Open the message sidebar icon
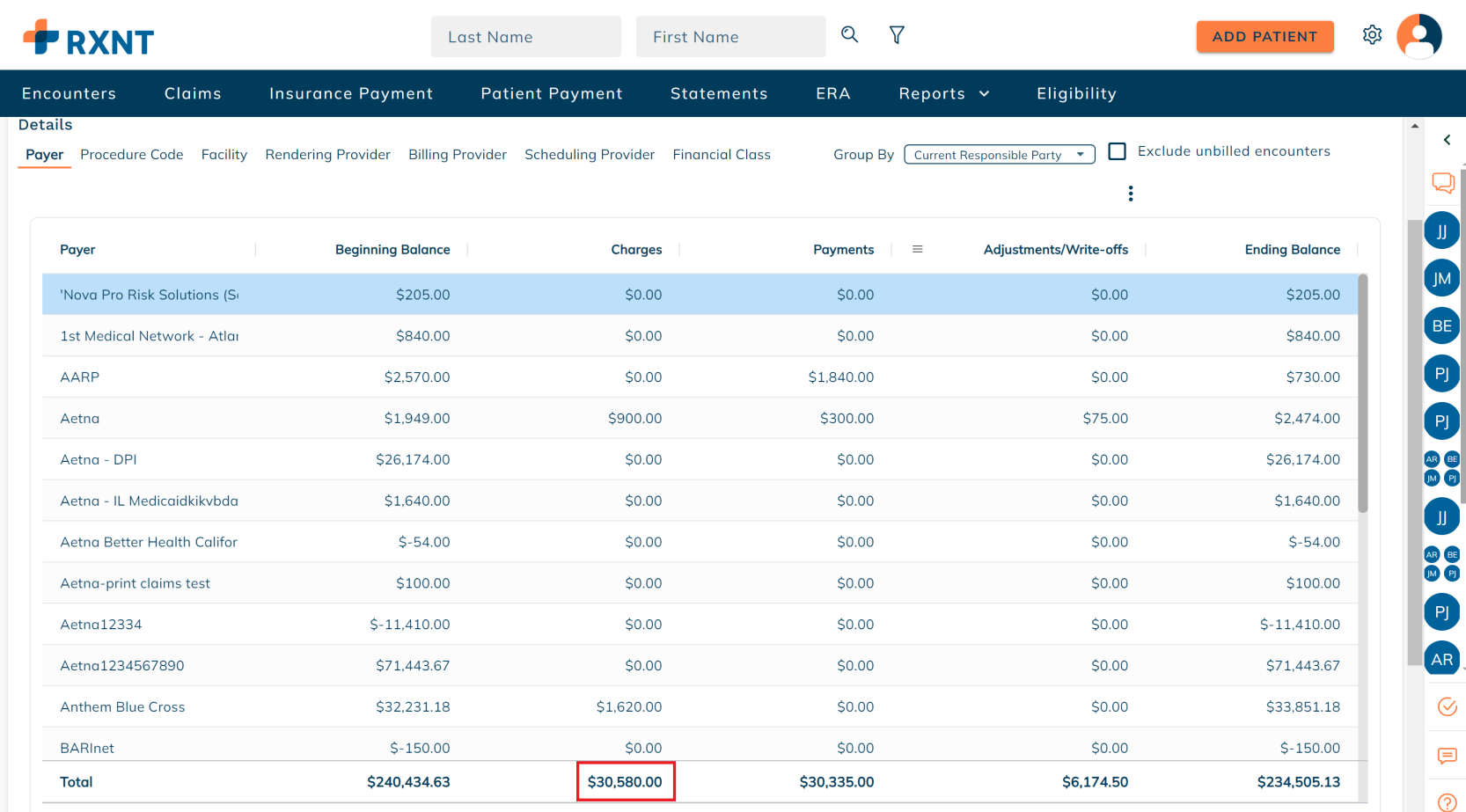 point(1447,756)
